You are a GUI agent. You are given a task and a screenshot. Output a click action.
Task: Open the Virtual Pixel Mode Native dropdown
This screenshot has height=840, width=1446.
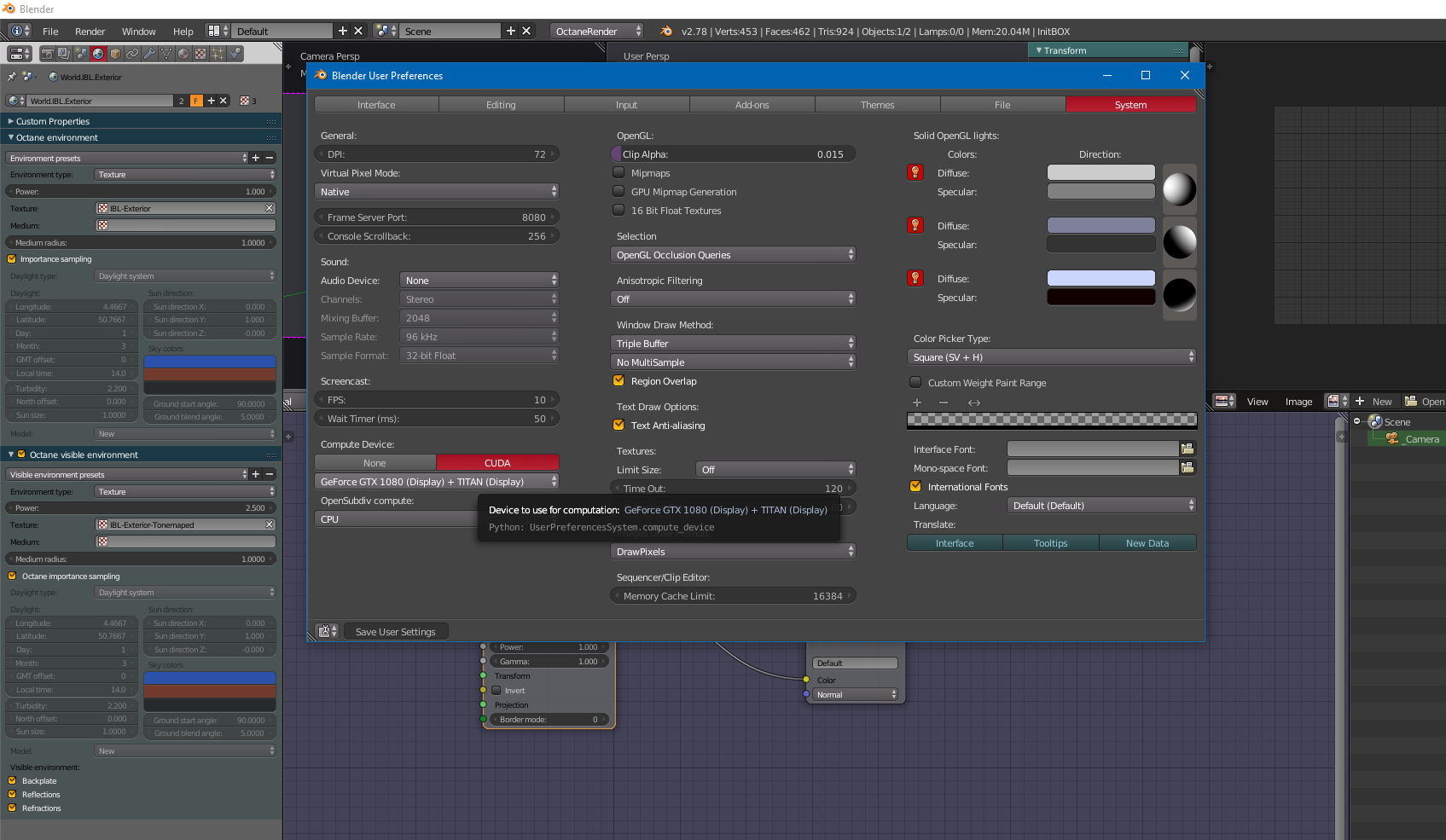coord(437,192)
